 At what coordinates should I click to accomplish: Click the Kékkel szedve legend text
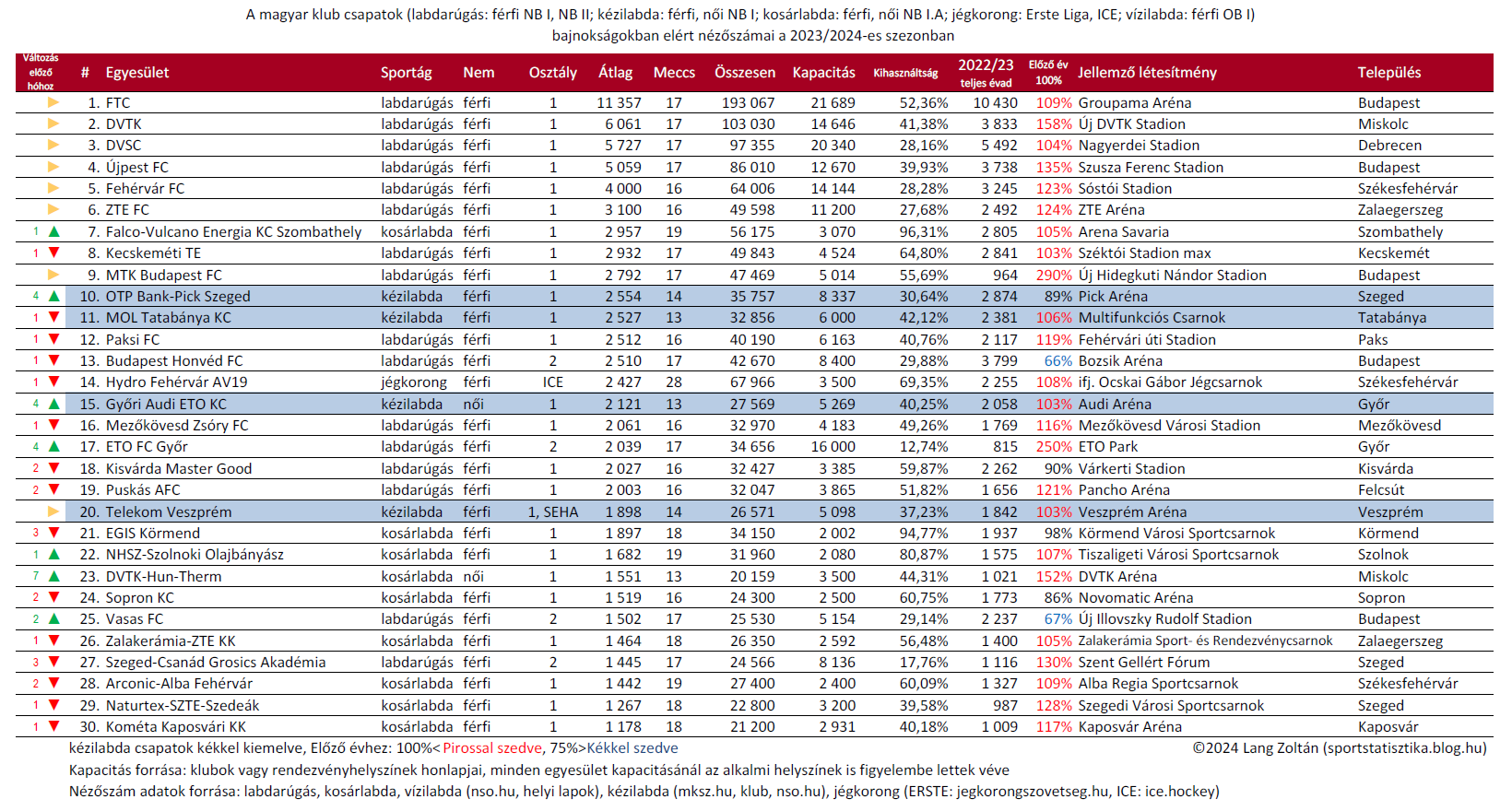[632, 748]
